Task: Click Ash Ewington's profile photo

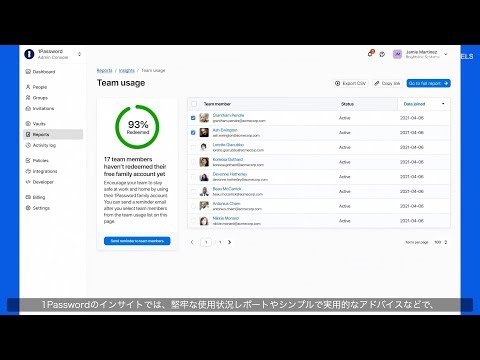Action: (204, 132)
